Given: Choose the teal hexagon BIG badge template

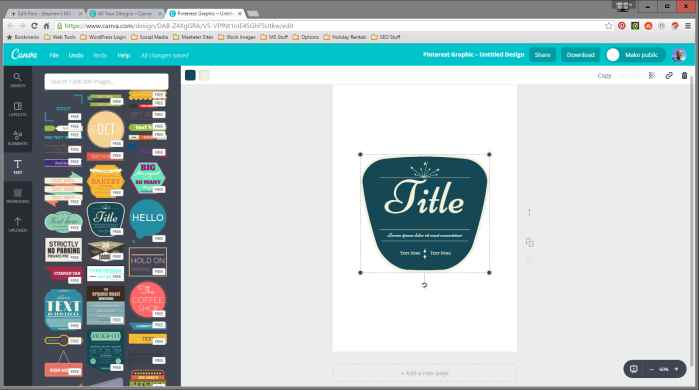Looking at the screenshot, I should (148, 177).
